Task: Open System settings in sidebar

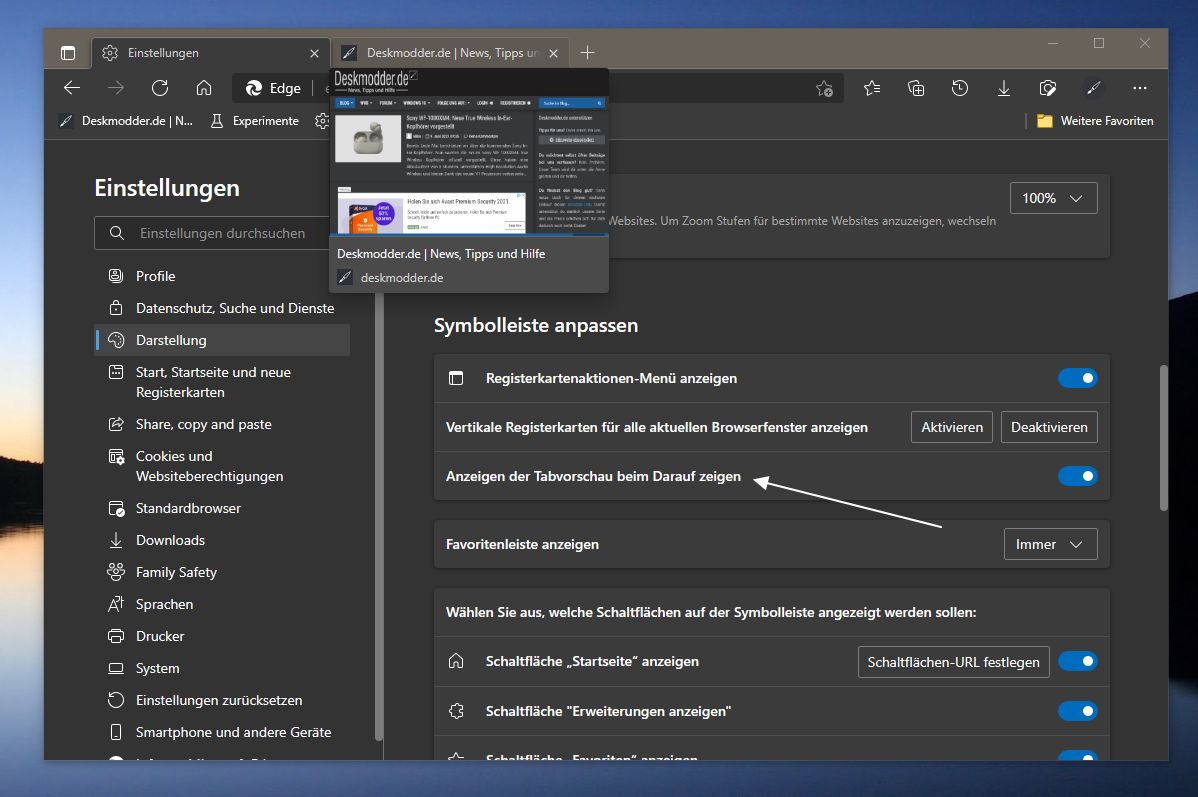Action: tap(222, 669)
